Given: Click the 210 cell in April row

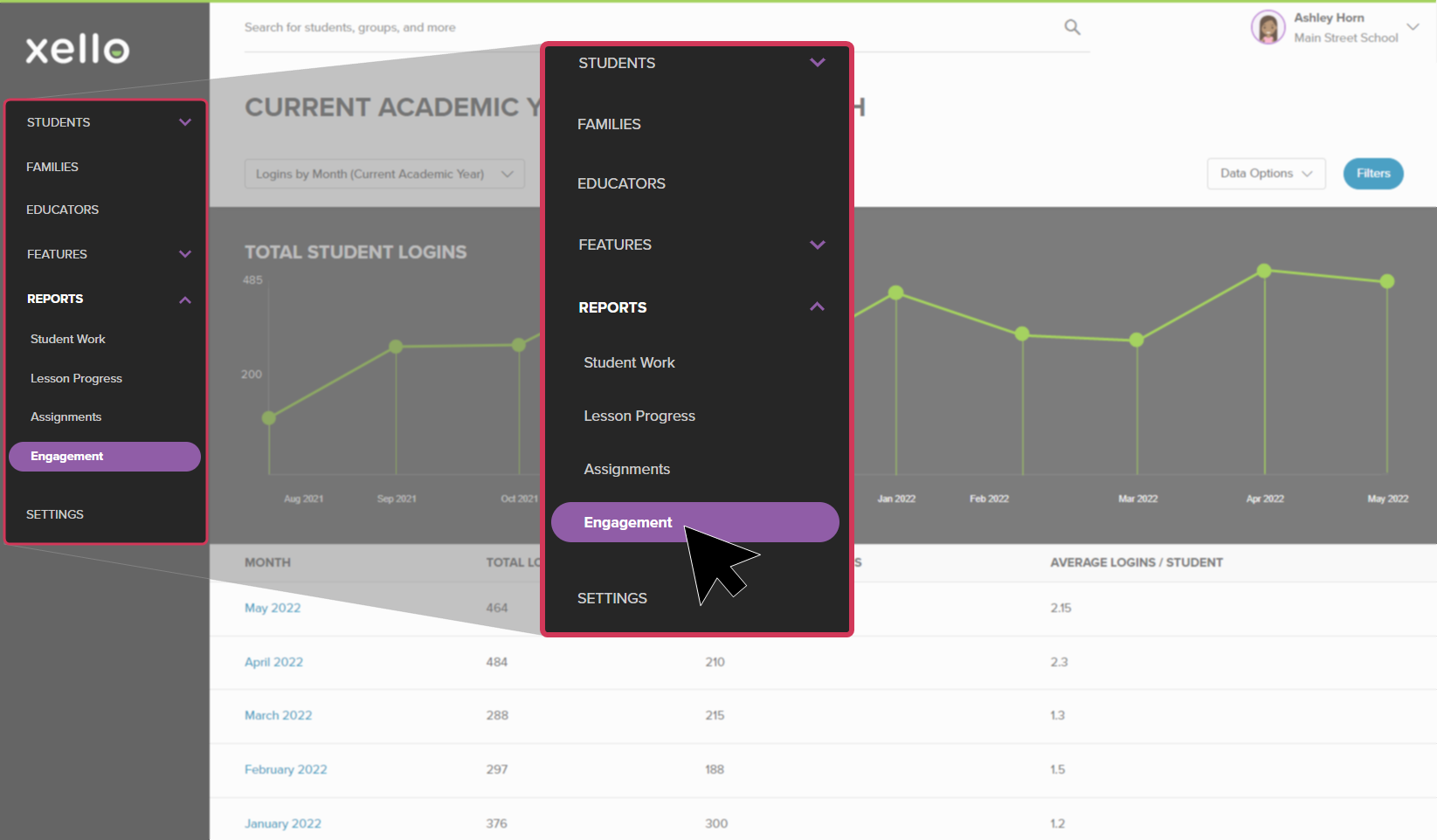Looking at the screenshot, I should point(715,662).
